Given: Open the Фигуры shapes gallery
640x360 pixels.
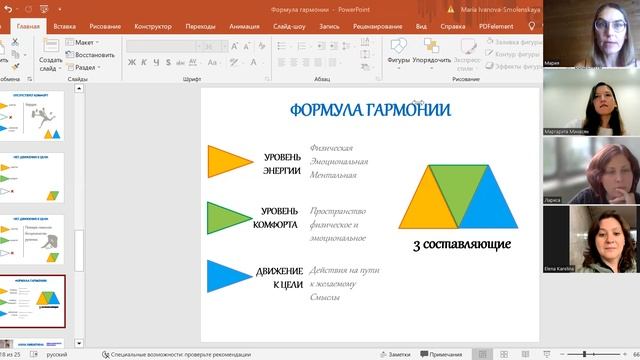Looking at the screenshot, I should tap(398, 53).
